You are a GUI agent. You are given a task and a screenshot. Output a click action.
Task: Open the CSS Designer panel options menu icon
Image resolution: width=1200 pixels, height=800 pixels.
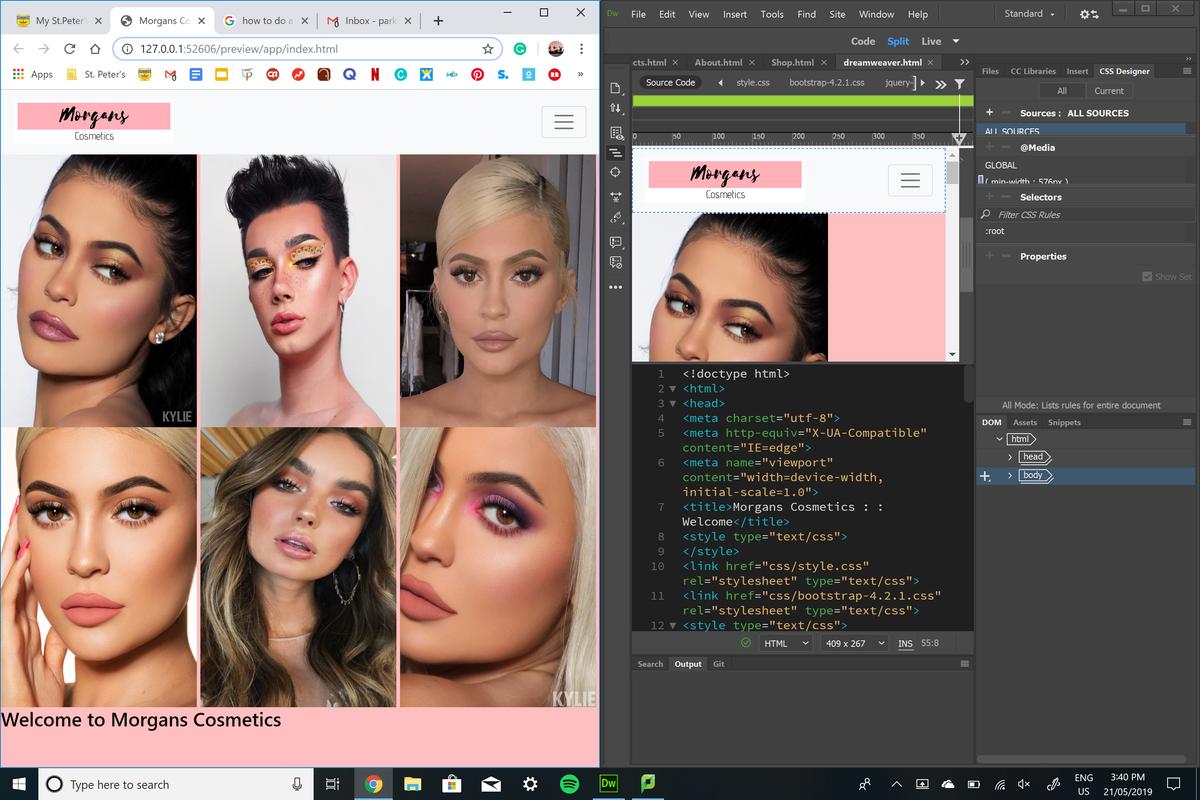coord(1186,71)
